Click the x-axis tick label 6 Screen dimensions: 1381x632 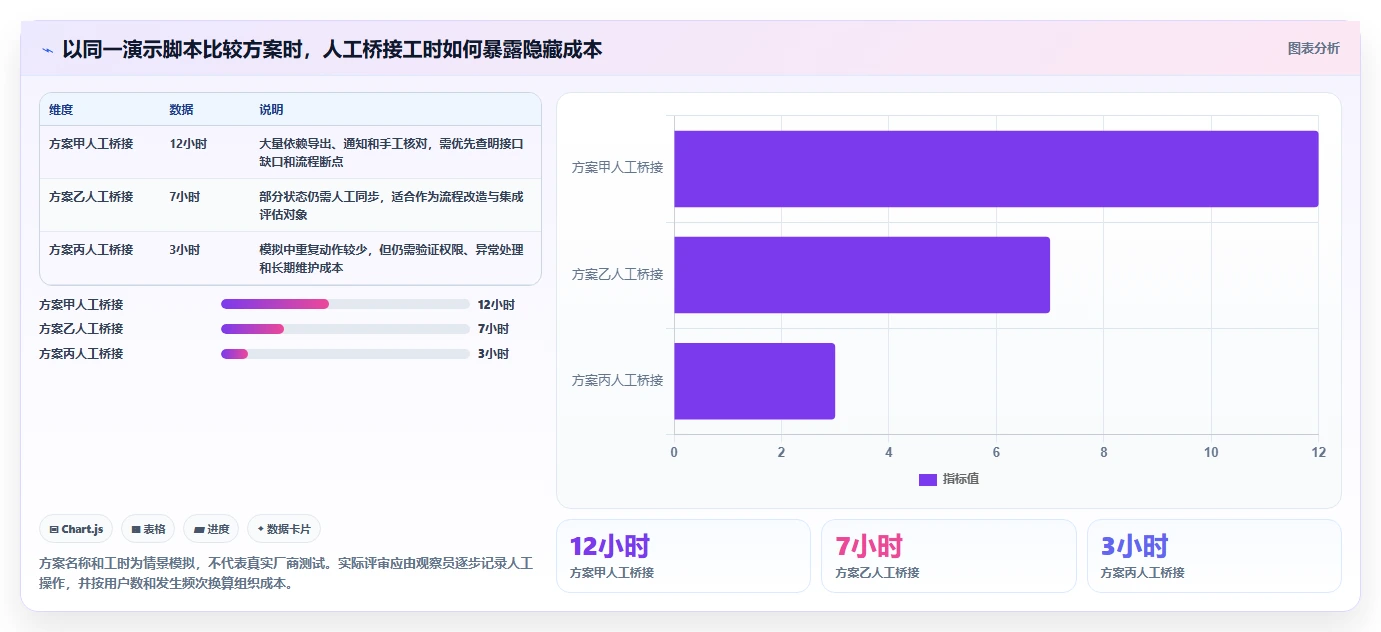click(x=996, y=452)
